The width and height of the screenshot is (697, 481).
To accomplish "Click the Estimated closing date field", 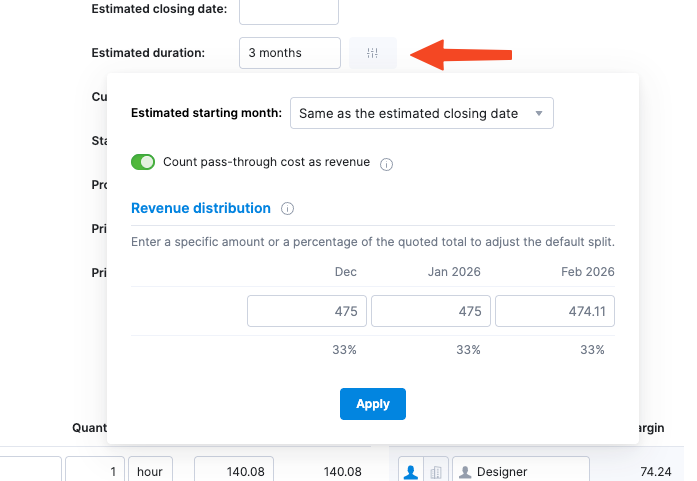I will click(x=289, y=12).
